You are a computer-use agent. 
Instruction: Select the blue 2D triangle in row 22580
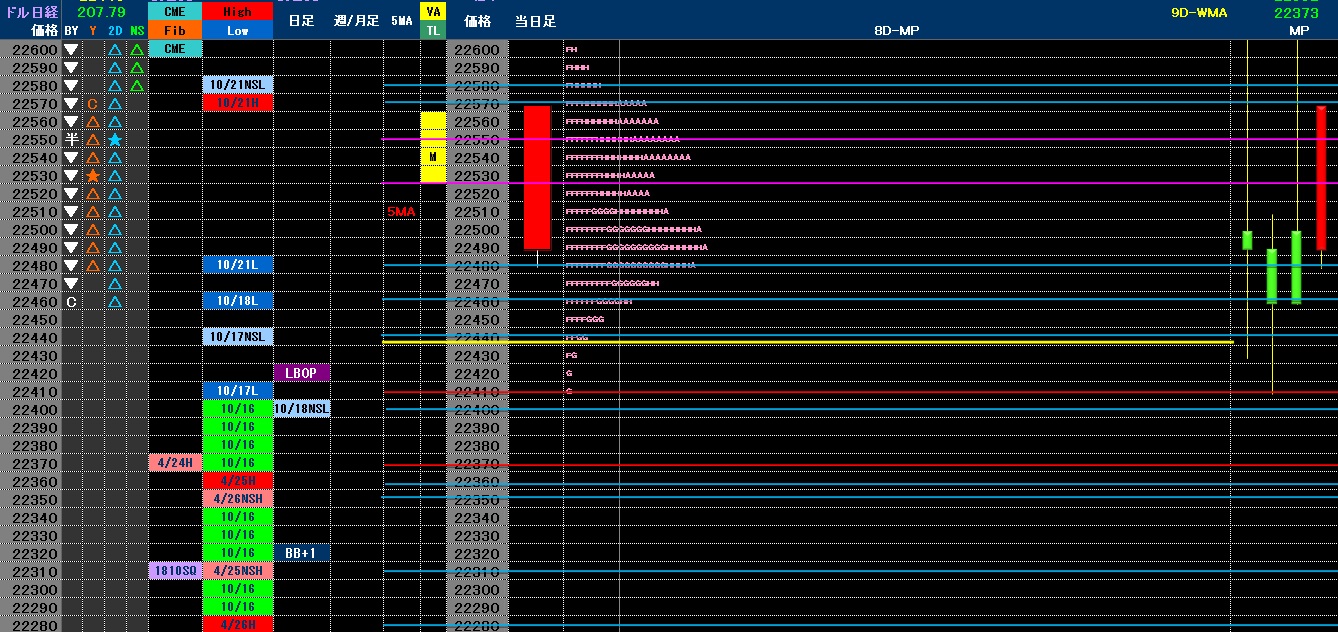(115, 86)
